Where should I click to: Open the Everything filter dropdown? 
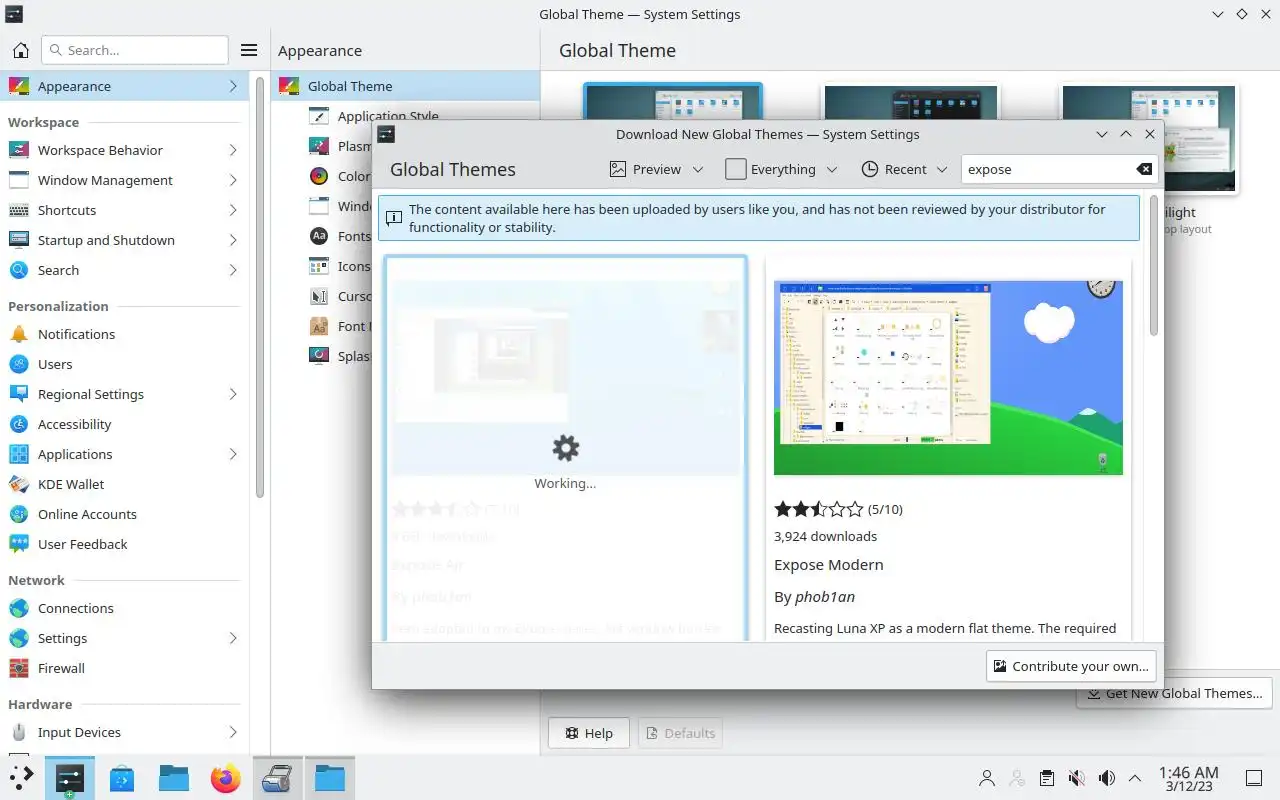(781, 169)
